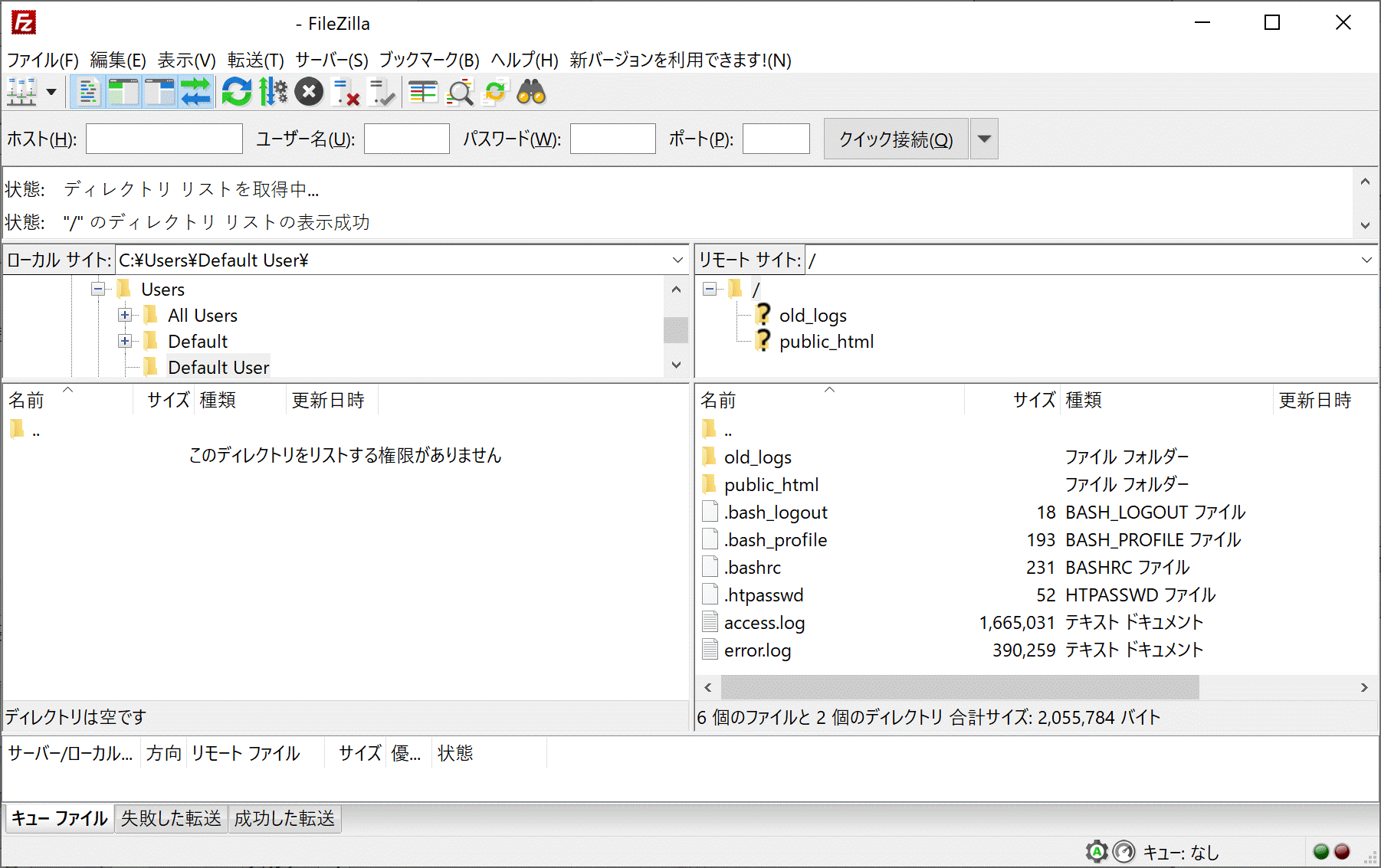Click remote file list horizontal scrollbar
Viewport: 1381px width, 868px height.
click(959, 687)
